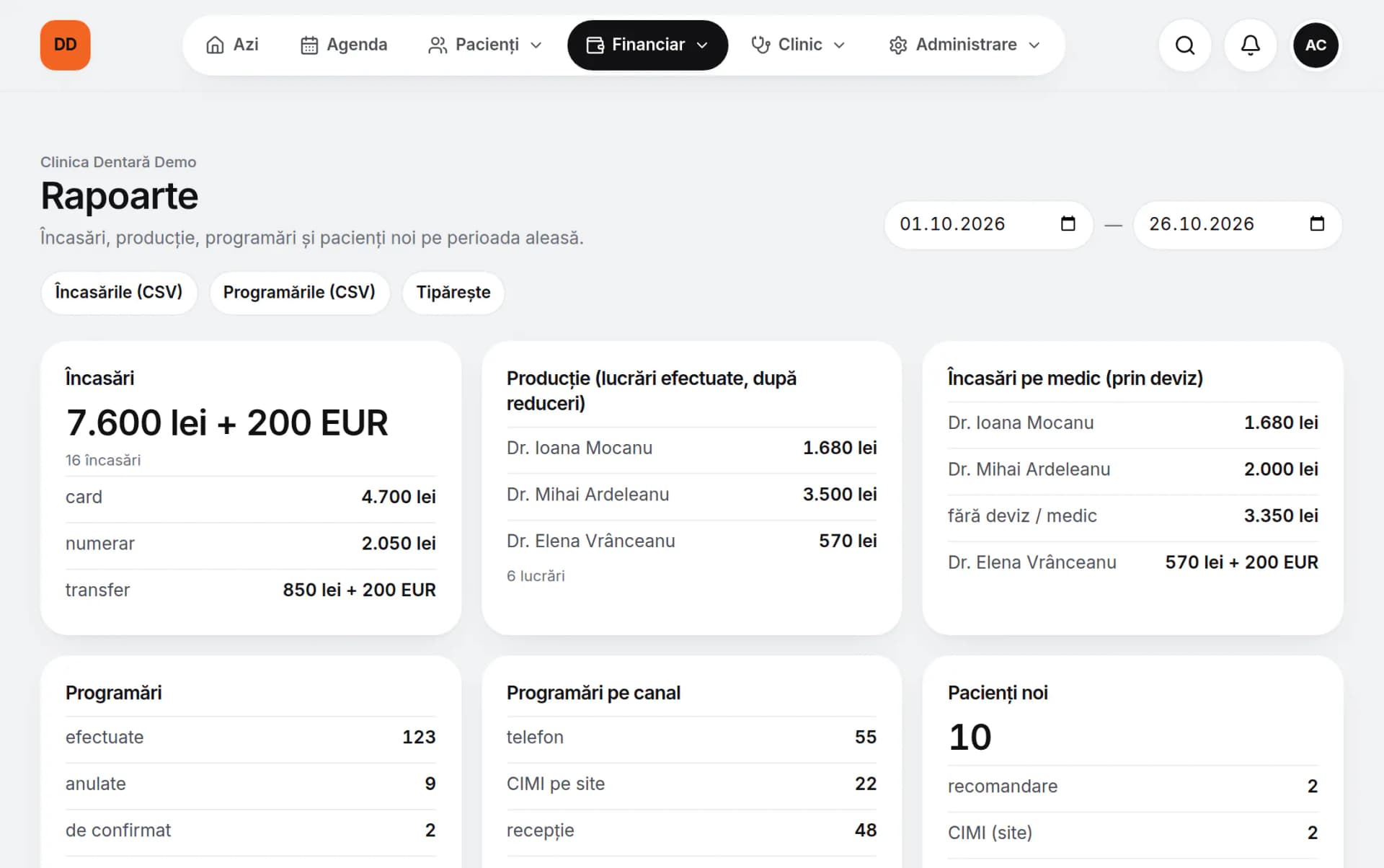This screenshot has height=868, width=1384.
Task: Select the card 4.700 lei amount
Action: 399,497
